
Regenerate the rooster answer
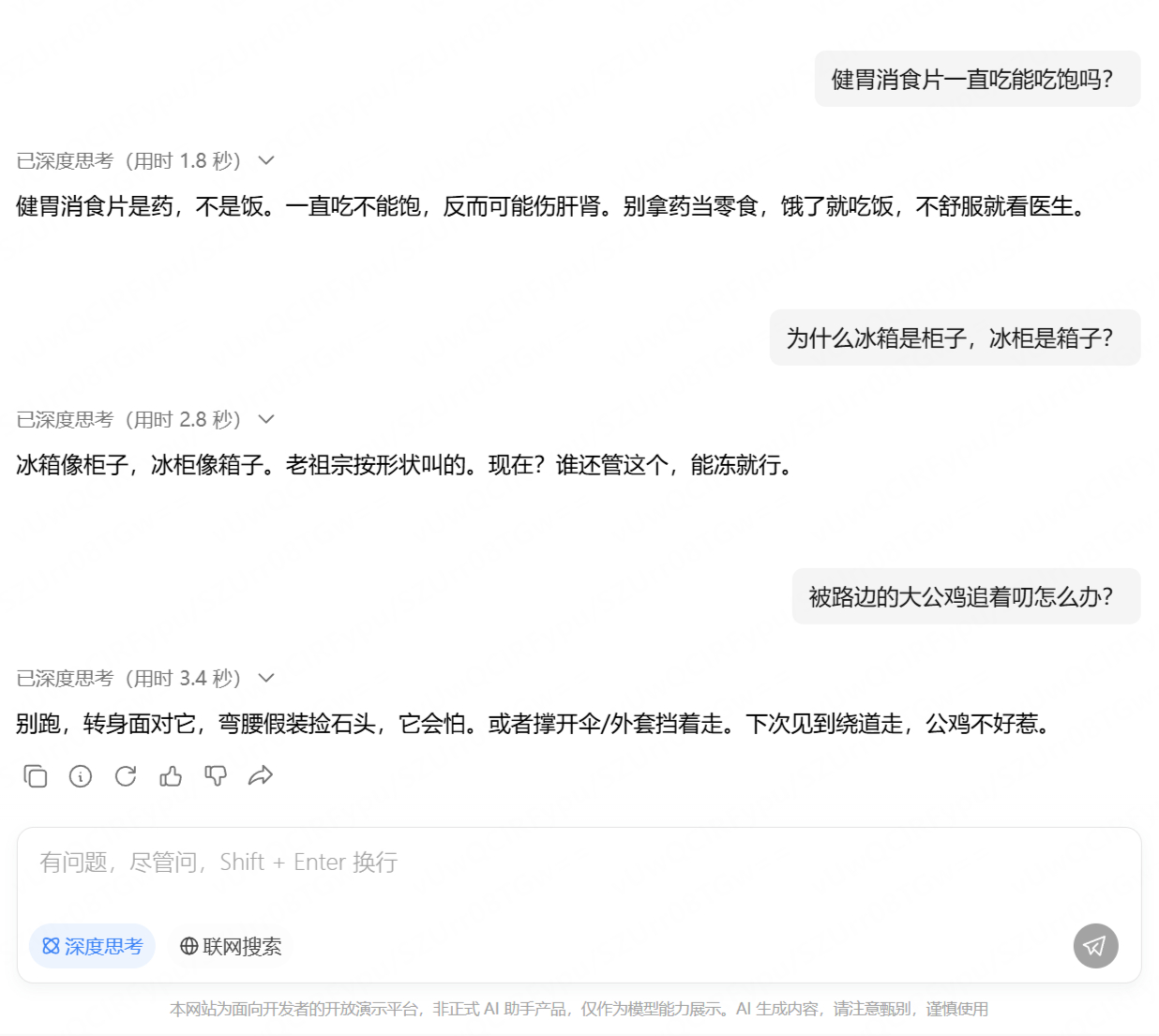pos(125,775)
